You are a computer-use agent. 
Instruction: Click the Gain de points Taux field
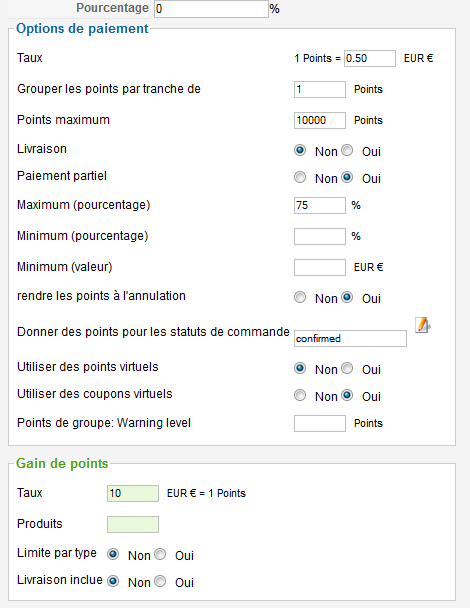click(x=133, y=493)
